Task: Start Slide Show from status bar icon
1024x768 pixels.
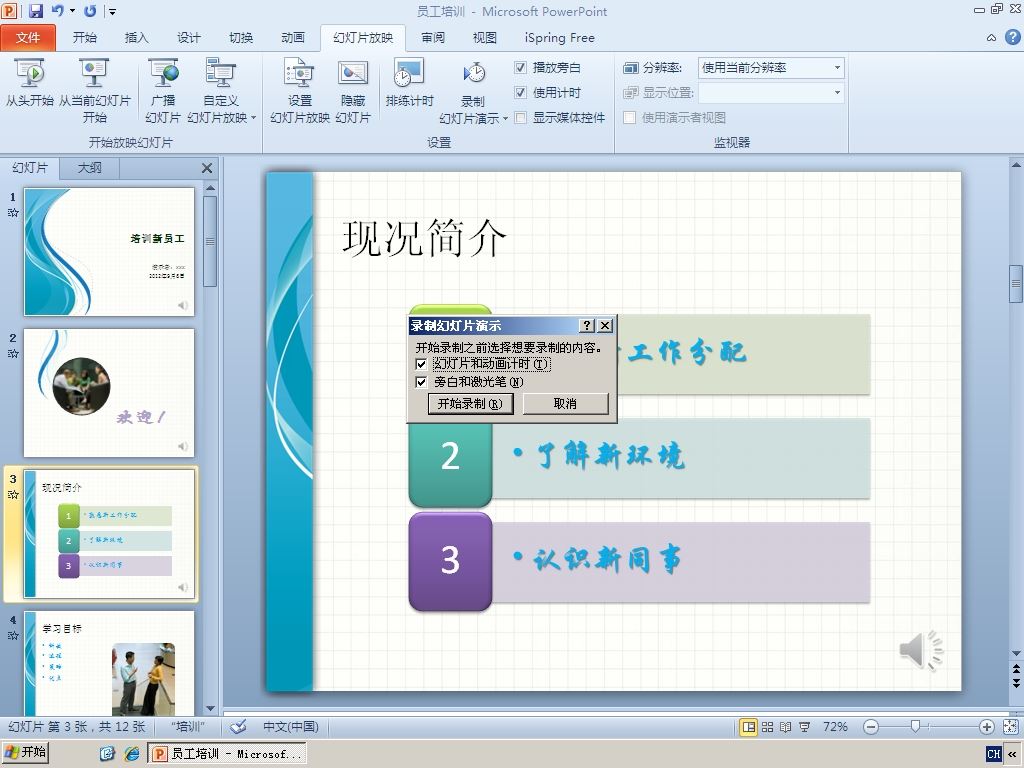Action: coord(805,727)
